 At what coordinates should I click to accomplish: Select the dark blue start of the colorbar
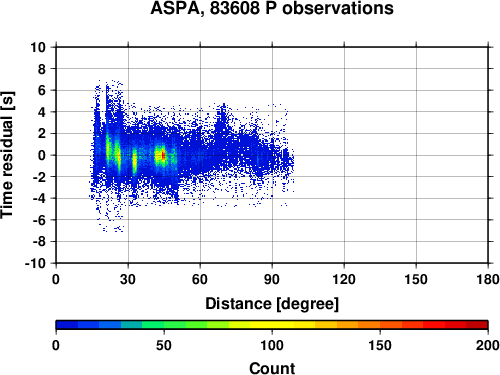(x=67, y=325)
